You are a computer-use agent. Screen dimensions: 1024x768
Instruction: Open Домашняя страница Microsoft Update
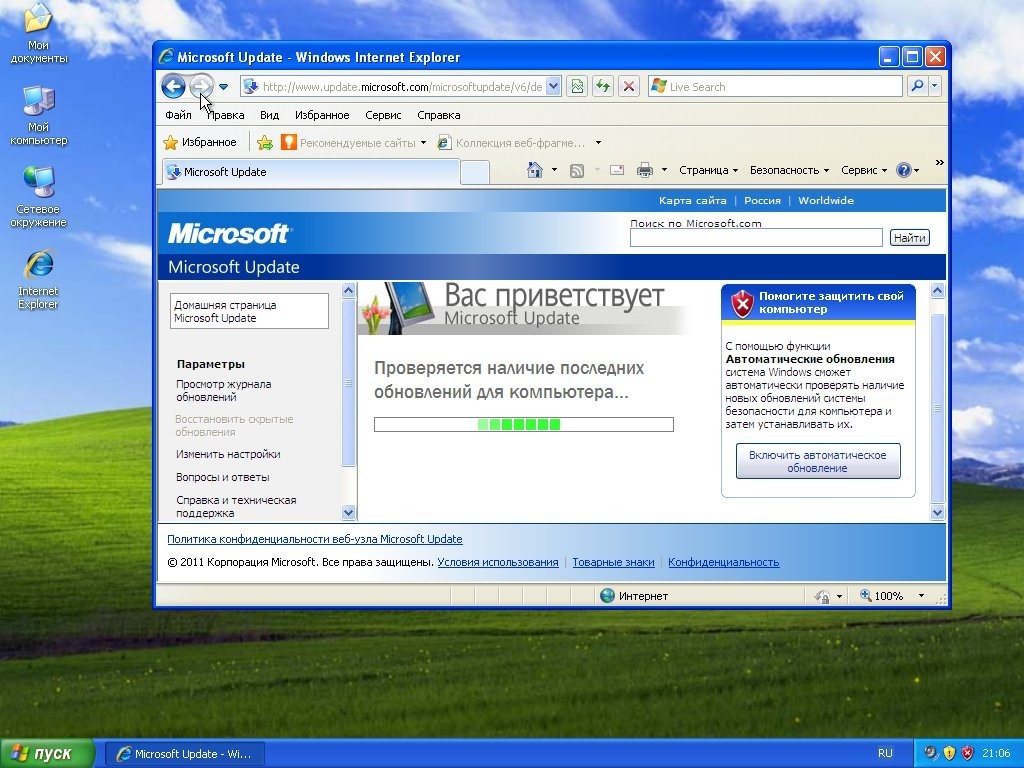(x=249, y=311)
